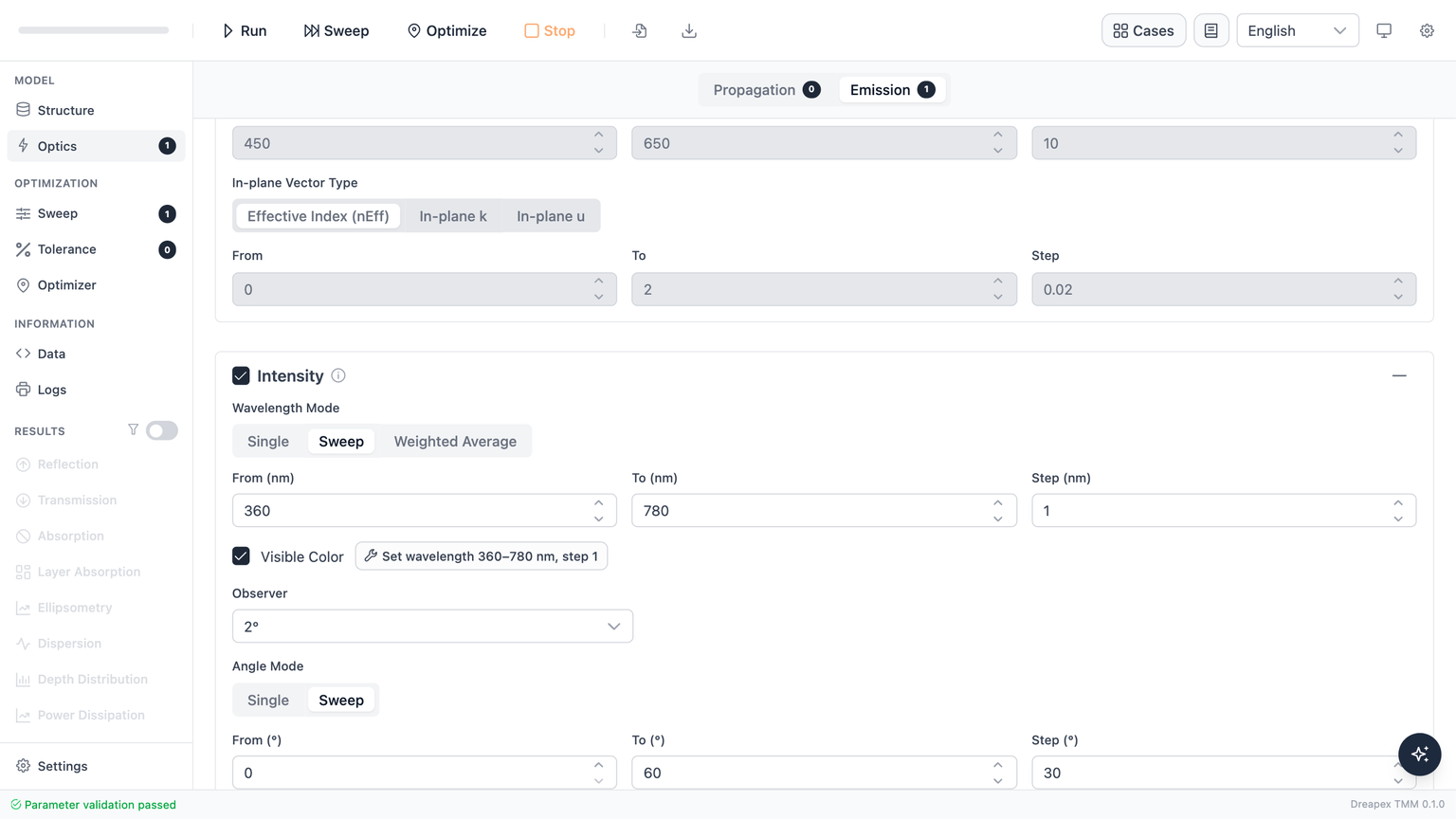Uncheck the Visible Color checkbox
Viewport: 1456px width, 819px height.
click(x=241, y=555)
